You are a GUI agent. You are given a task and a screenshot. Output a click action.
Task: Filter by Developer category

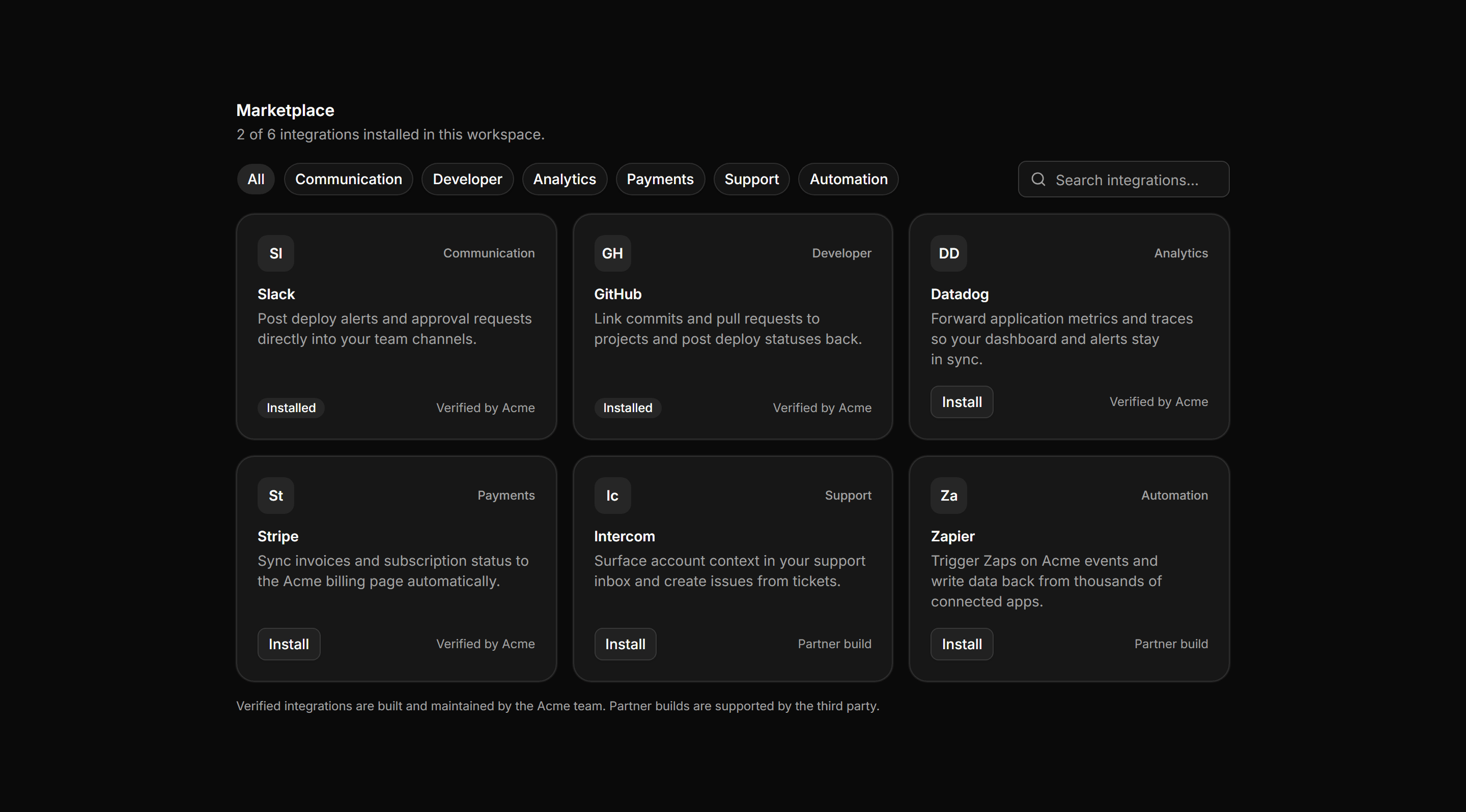[467, 179]
